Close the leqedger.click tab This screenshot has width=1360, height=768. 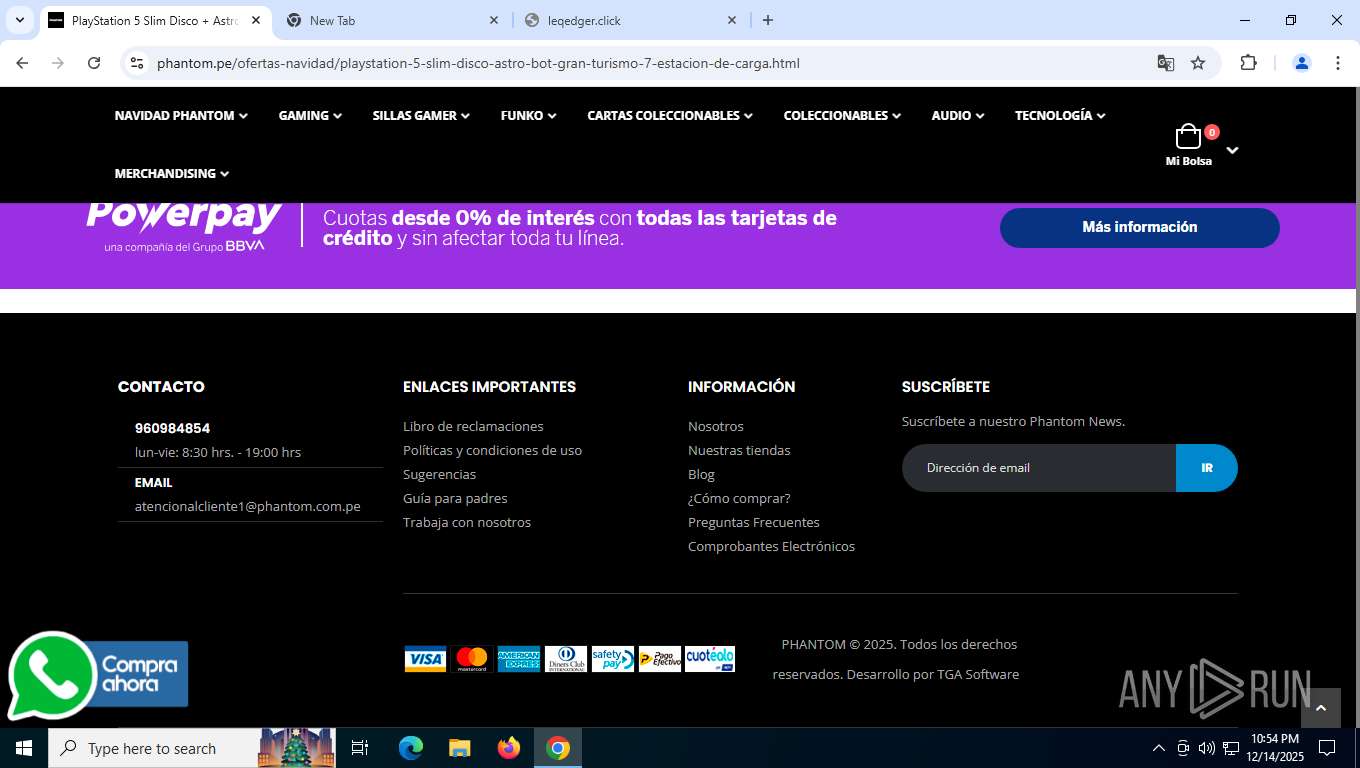point(732,20)
